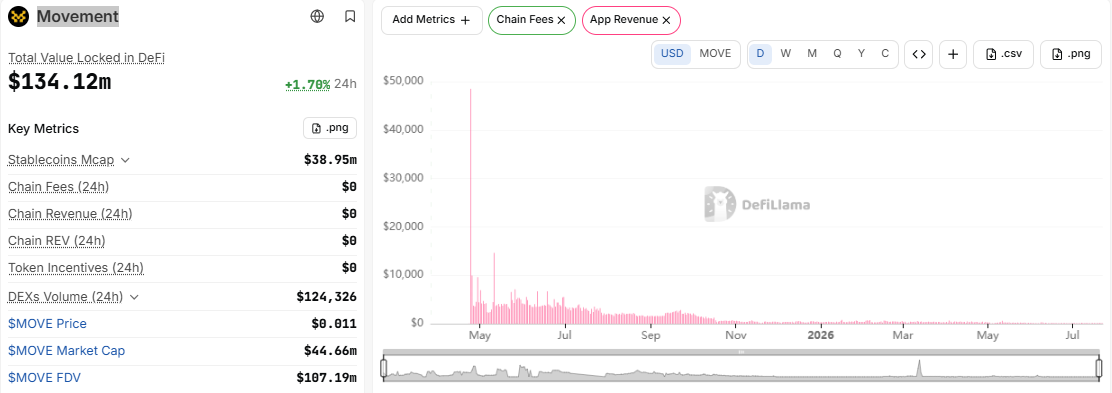Click the Chain Fees (24h) label
This screenshot has width=1112, height=393.
coord(58,187)
